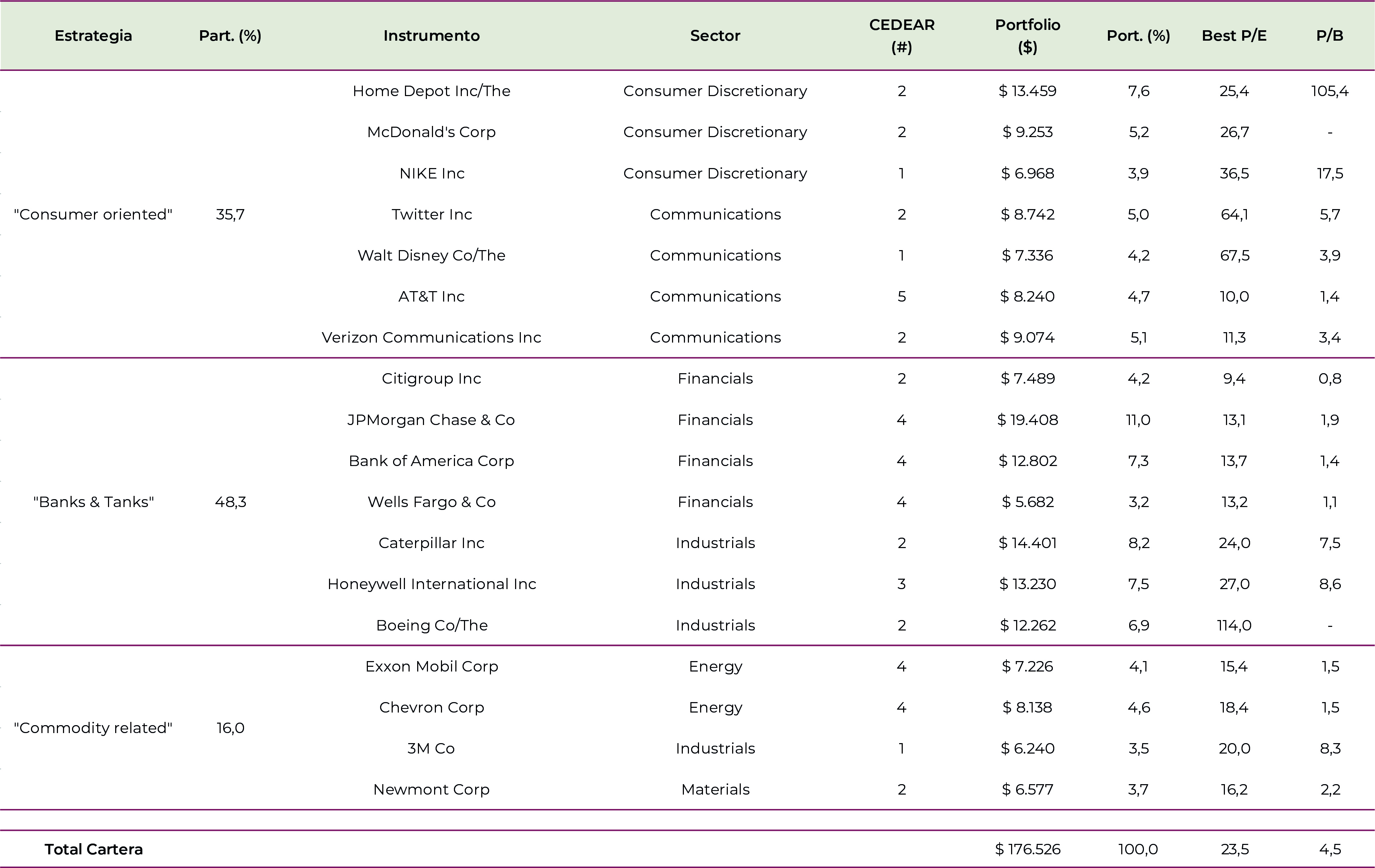The height and width of the screenshot is (868, 1375).
Task: Click 3M Co Industrials sector cell
Action: [715, 749]
